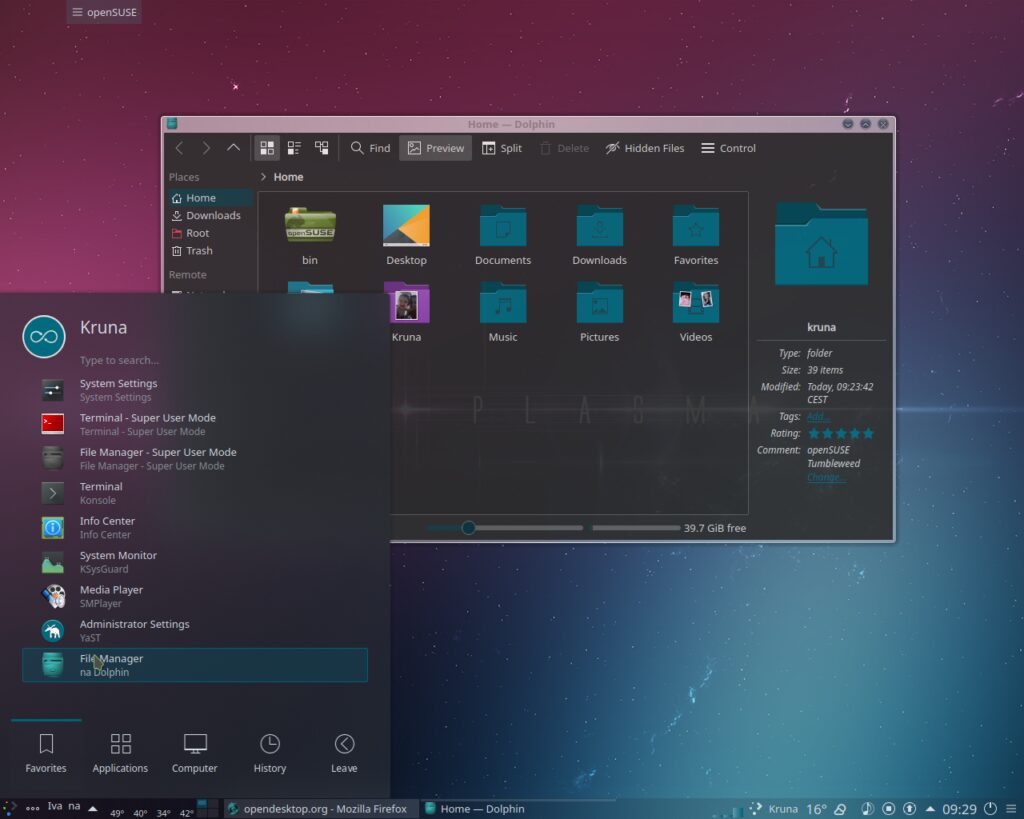Open Root in the Places panel
The height and width of the screenshot is (819, 1024).
pos(210,233)
